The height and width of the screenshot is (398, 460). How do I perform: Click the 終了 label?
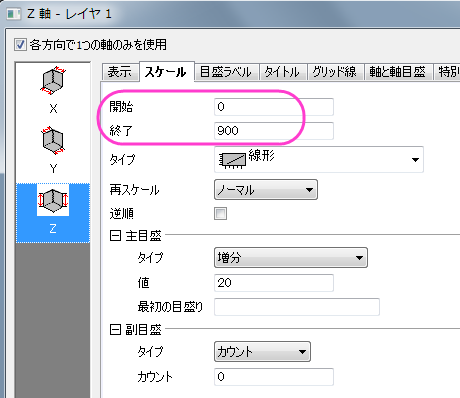(x=121, y=131)
